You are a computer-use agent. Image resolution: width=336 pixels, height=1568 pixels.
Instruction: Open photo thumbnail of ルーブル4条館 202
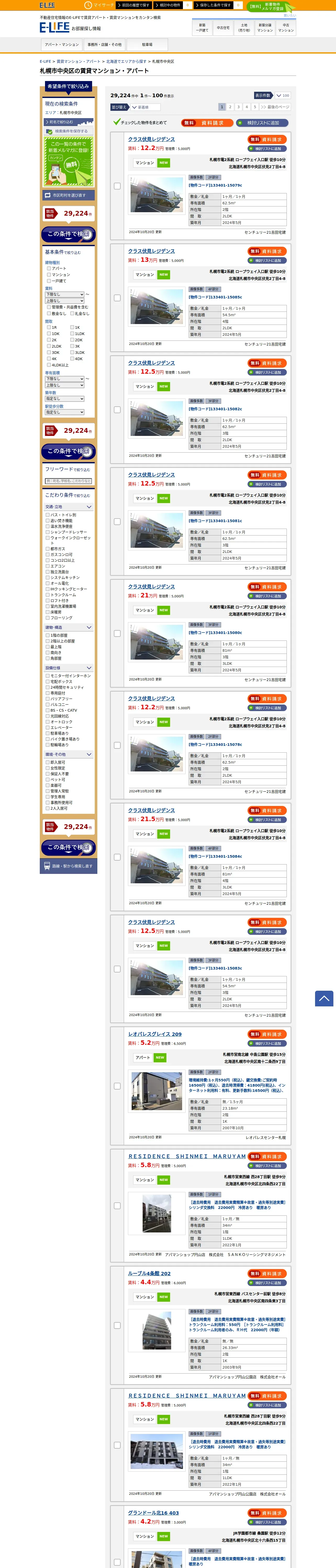157,1331
